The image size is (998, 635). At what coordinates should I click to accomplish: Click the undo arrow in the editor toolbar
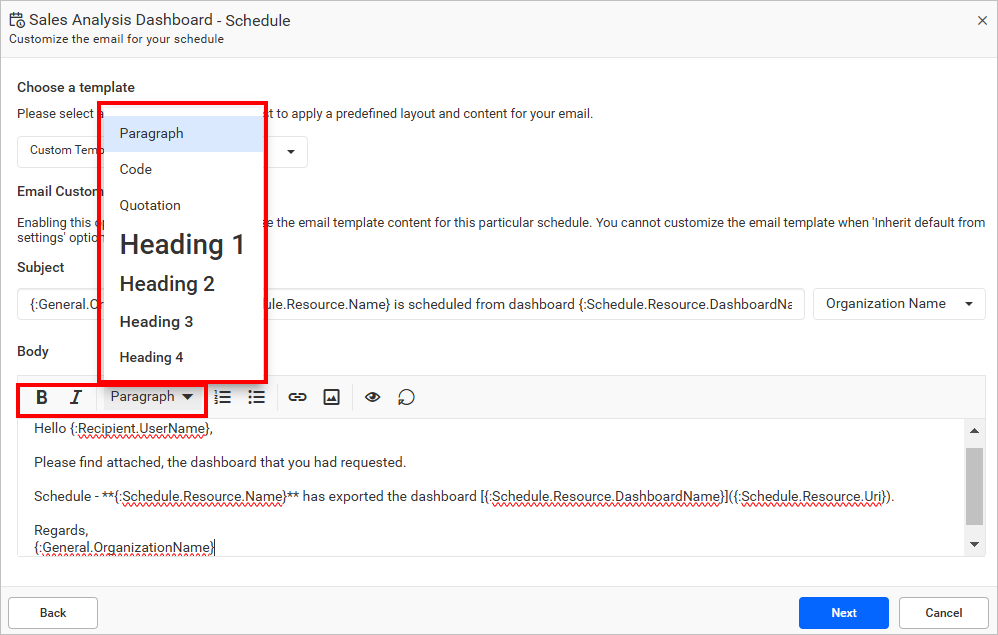tap(404, 397)
